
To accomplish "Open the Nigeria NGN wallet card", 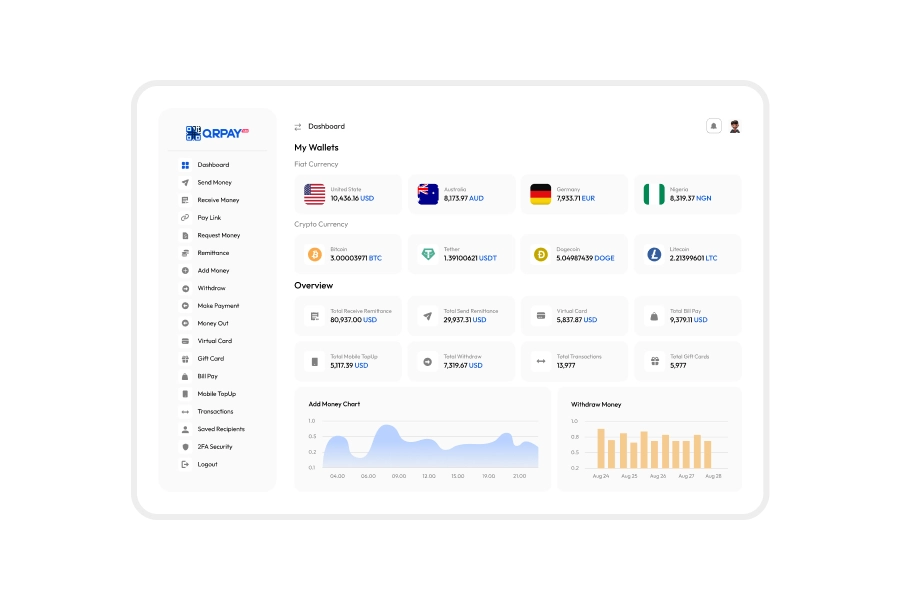I will 688,194.
